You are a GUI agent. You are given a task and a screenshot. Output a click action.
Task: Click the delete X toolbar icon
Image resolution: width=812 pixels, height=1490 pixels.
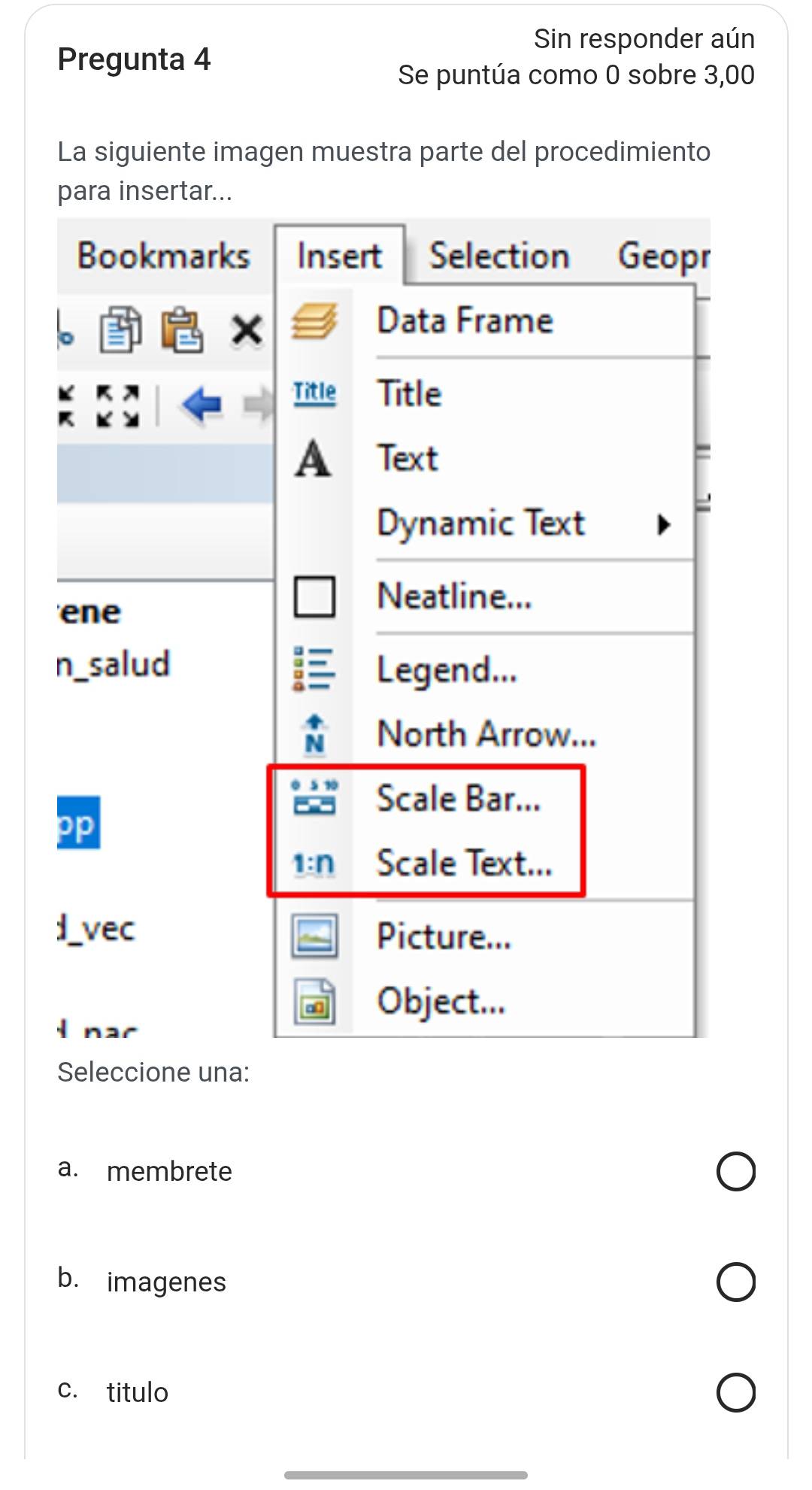point(247,330)
